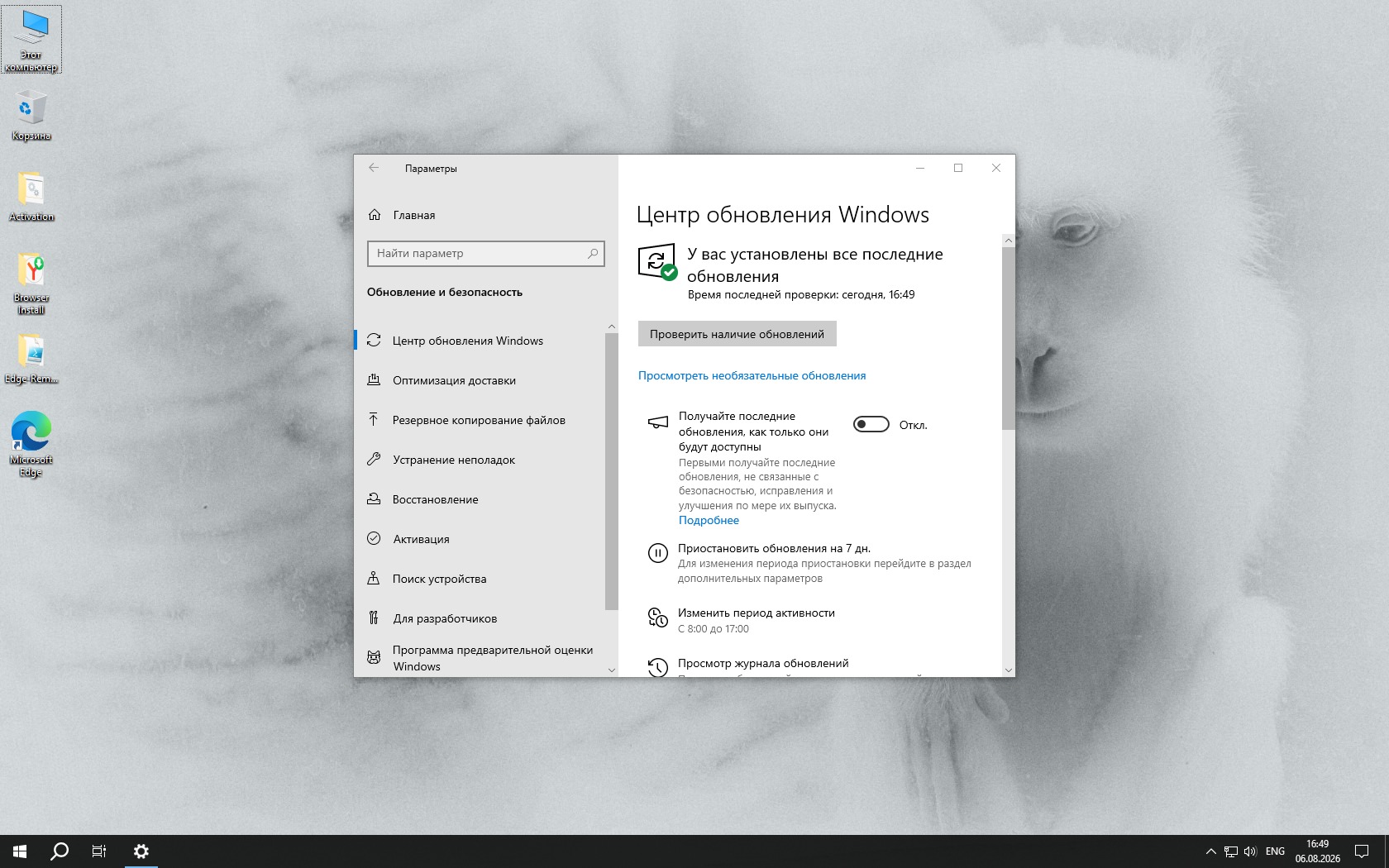Select the Activation folder icon on desktop
1389x868 pixels.
point(31,197)
